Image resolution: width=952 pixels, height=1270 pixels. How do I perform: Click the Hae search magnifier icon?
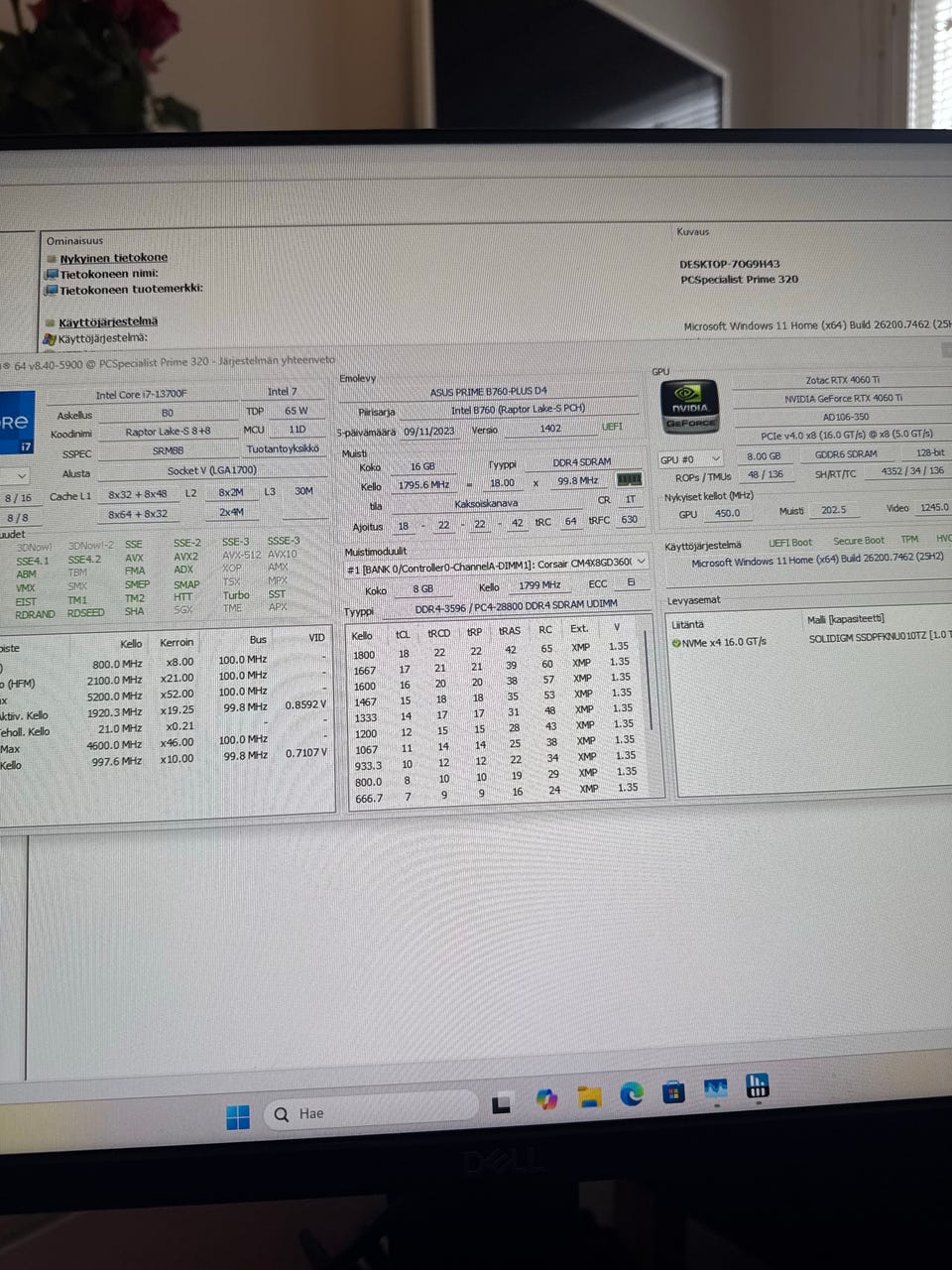[x=282, y=1114]
